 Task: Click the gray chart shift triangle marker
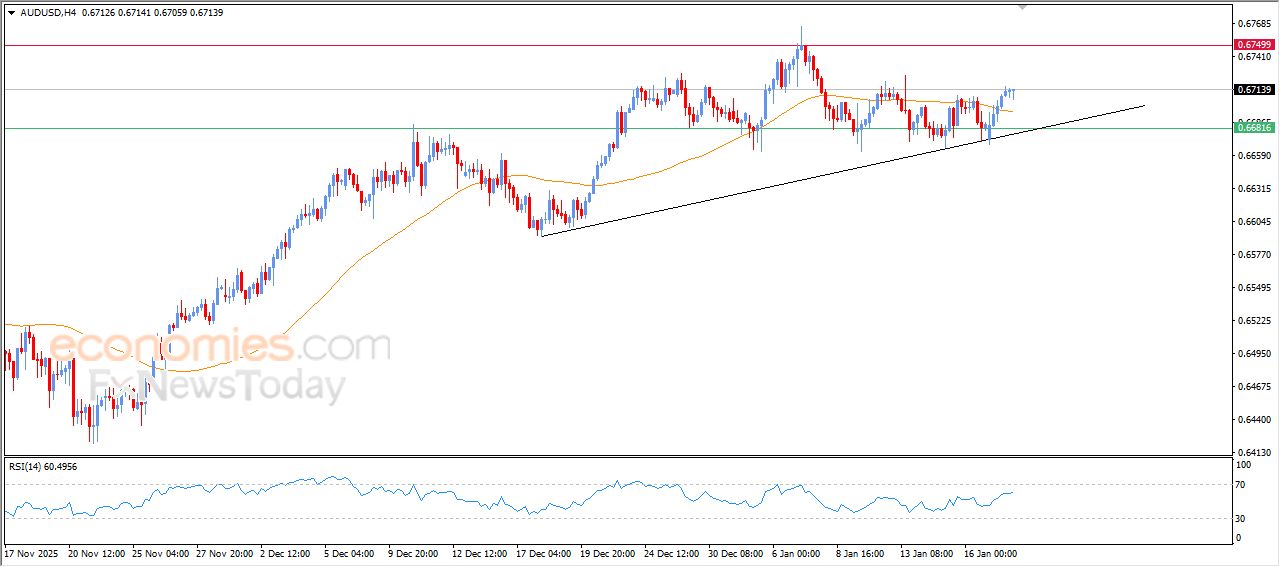[x=1022, y=6]
